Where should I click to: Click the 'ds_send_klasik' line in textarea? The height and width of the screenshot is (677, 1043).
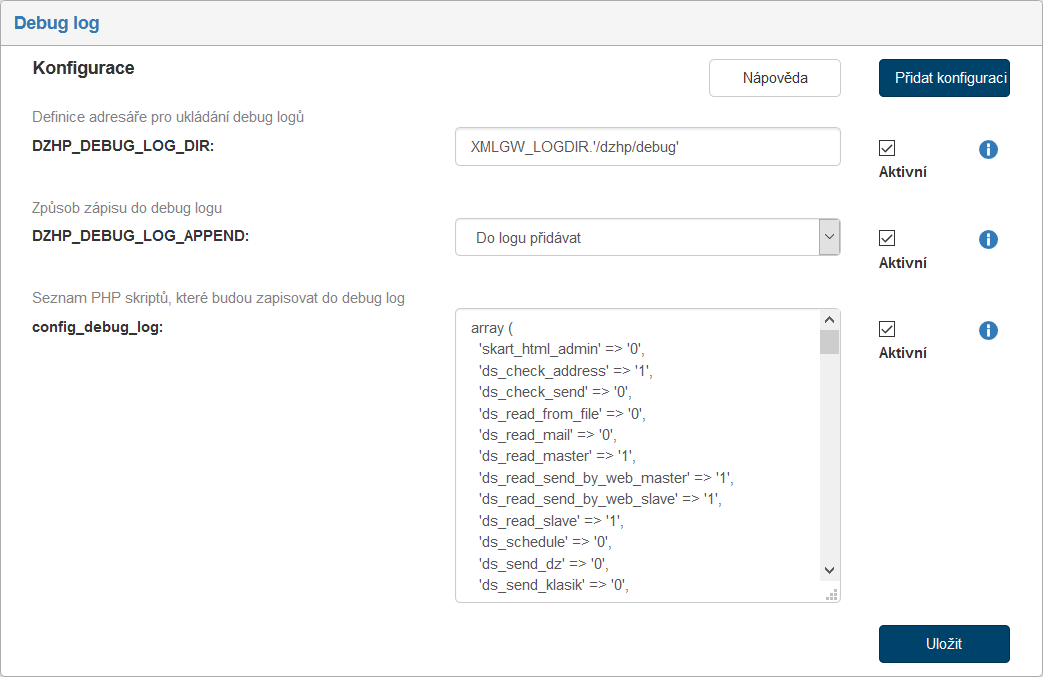click(x=553, y=586)
